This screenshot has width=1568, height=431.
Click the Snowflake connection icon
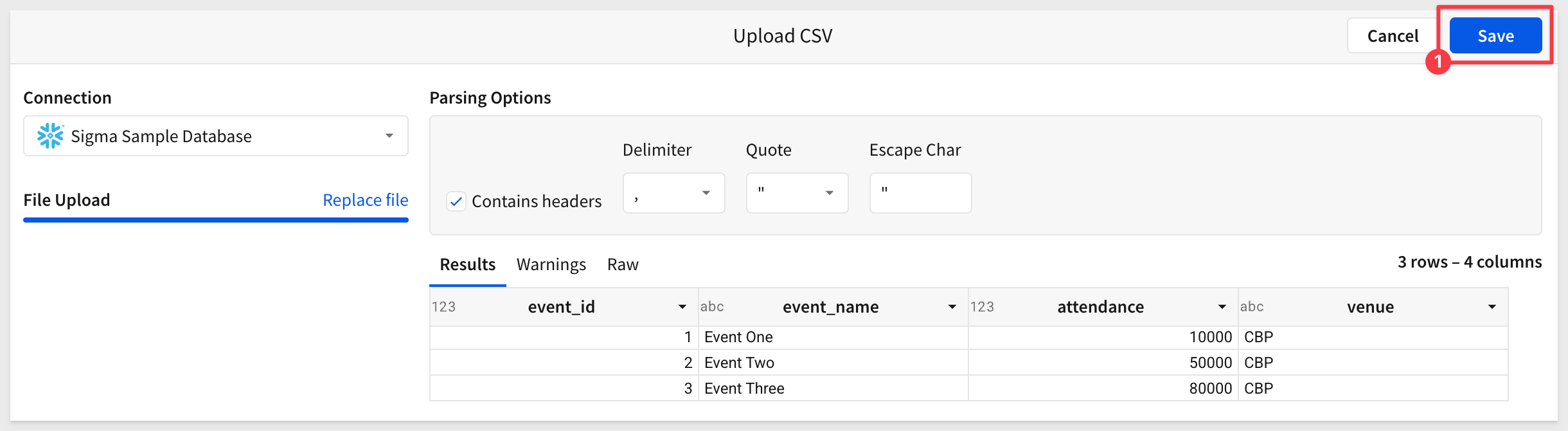(50, 136)
